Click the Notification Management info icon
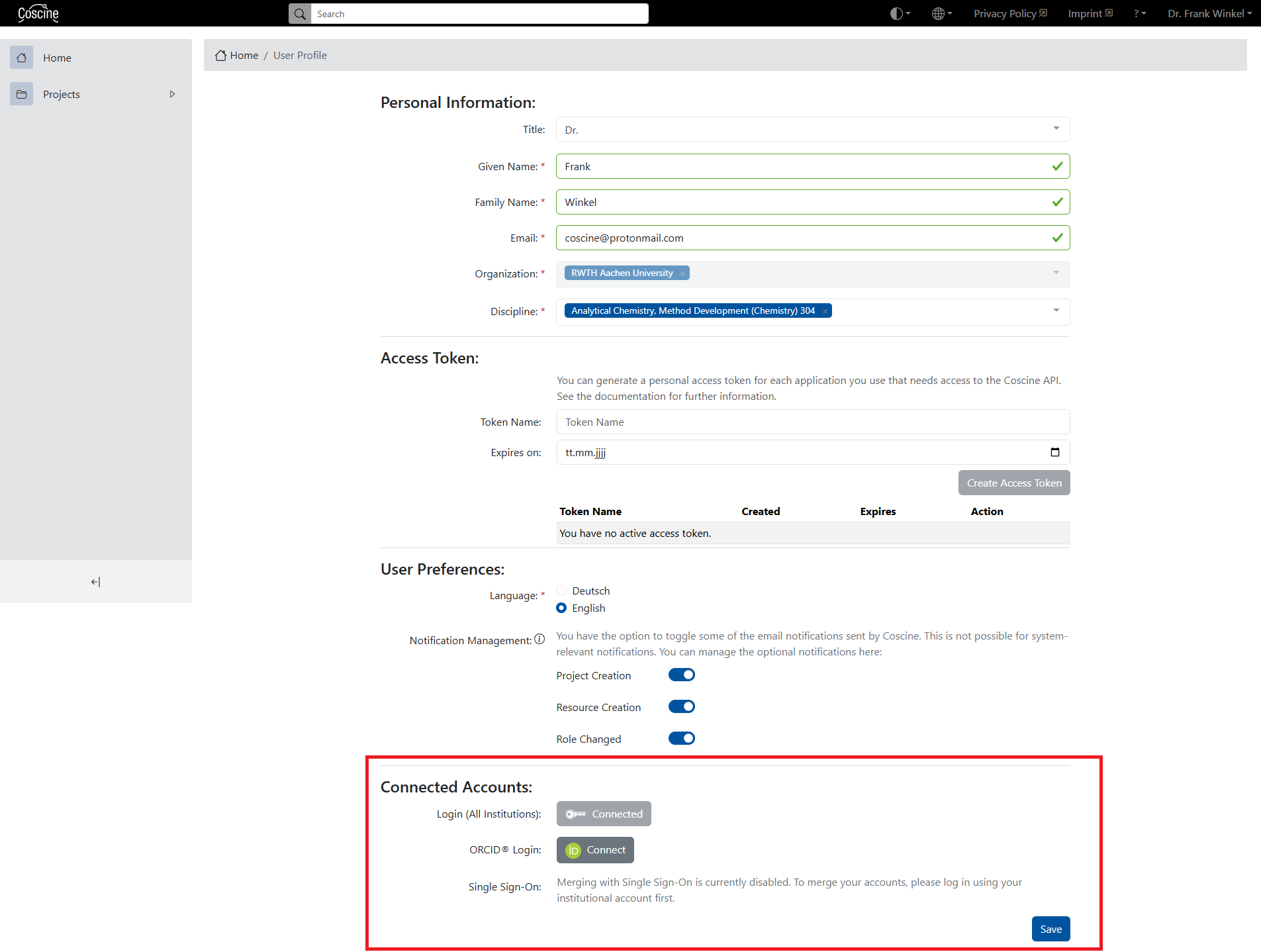Viewport: 1261px width, 952px height. pyautogui.click(x=539, y=639)
